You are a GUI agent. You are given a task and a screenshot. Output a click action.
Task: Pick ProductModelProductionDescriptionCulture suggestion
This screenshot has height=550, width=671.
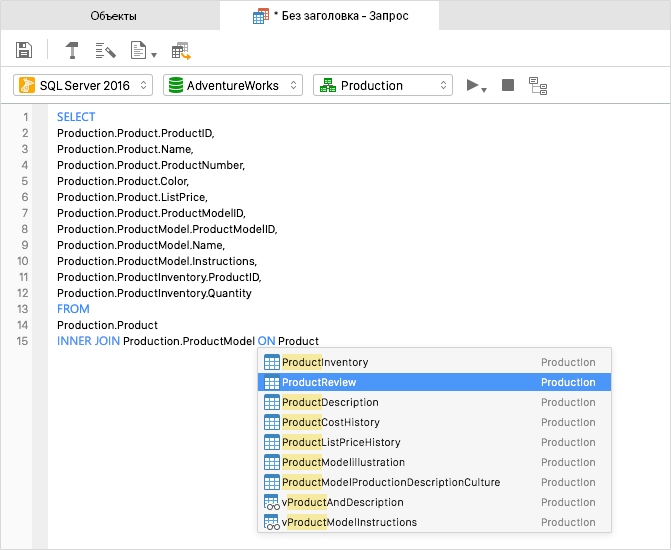(x=434, y=482)
